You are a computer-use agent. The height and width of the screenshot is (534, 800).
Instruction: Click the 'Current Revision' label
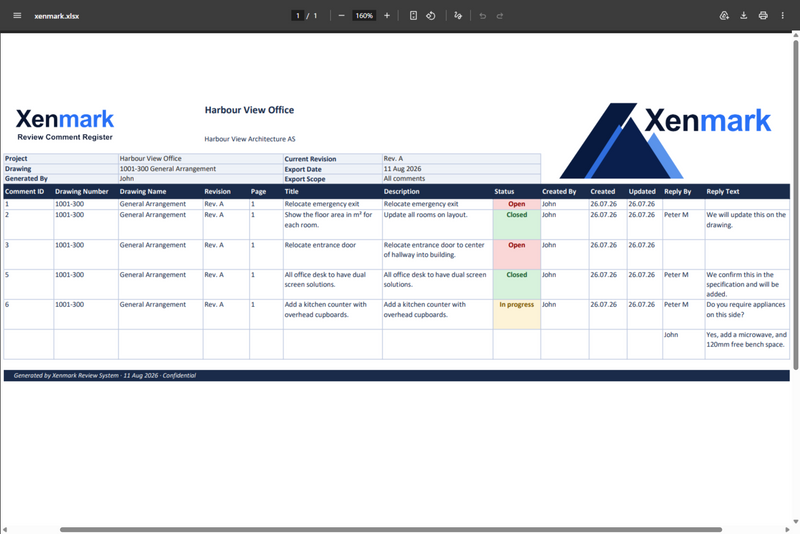point(310,159)
